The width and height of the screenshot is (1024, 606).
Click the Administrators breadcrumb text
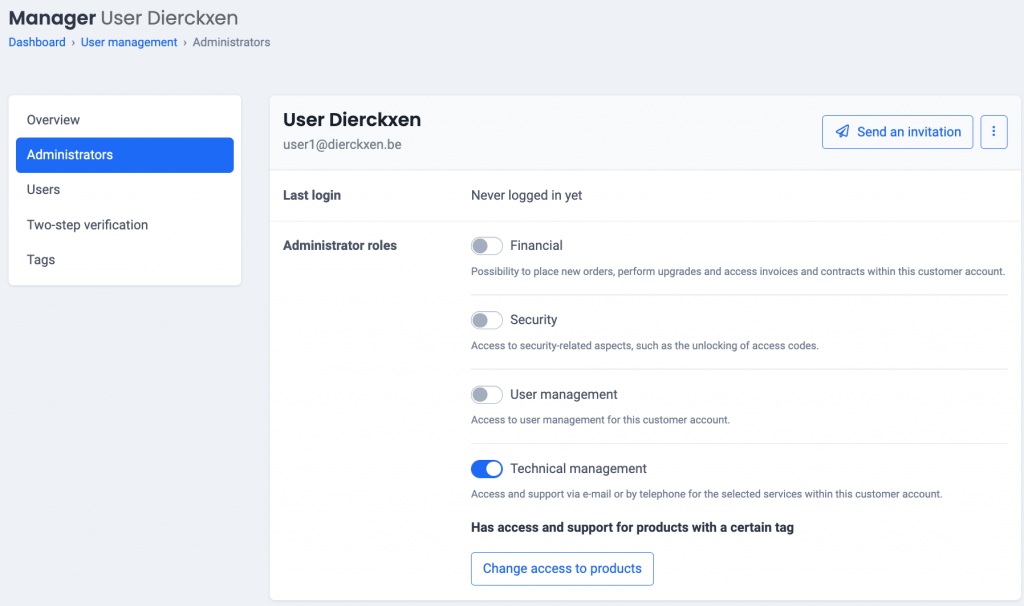pos(231,42)
